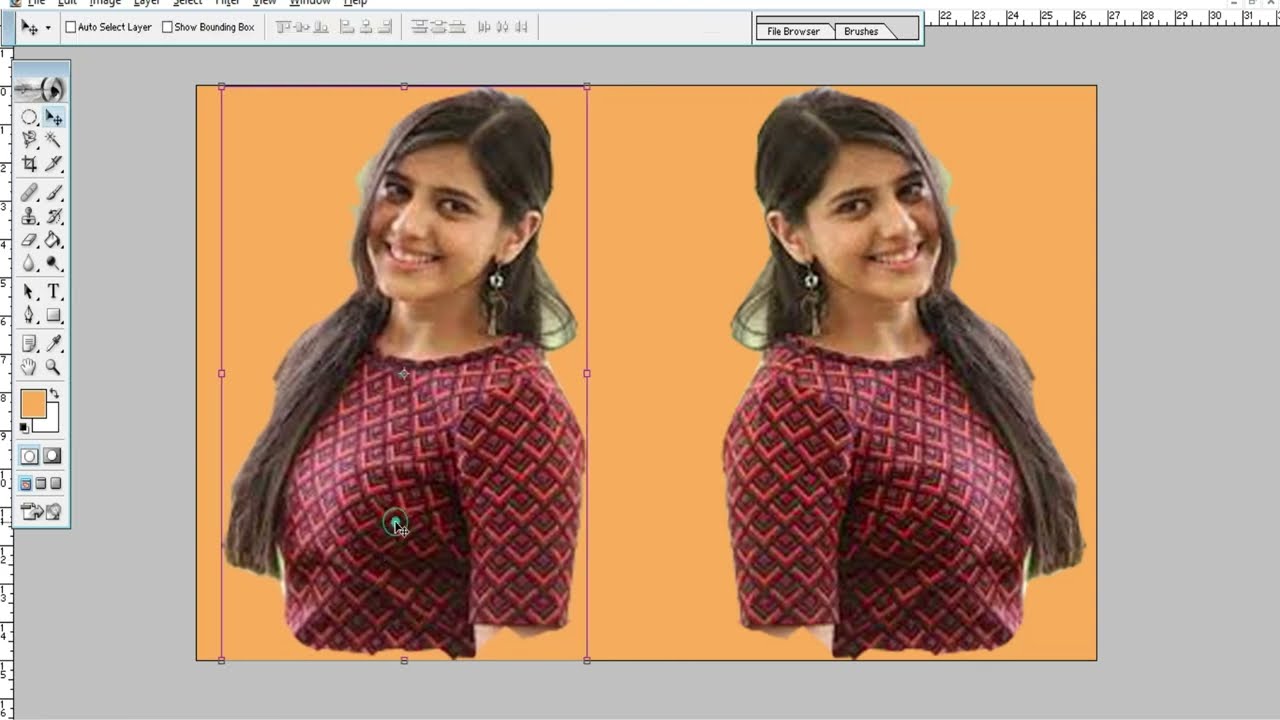Select the Type tool
Image resolution: width=1280 pixels, height=720 pixels.
point(53,291)
